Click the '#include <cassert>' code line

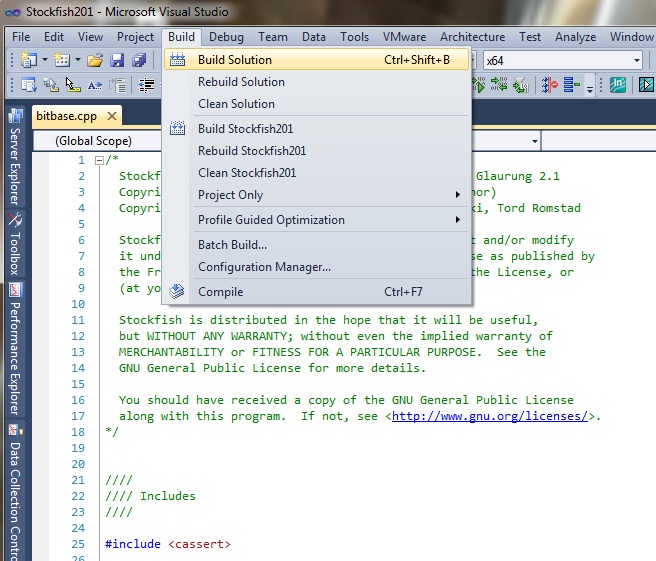[168, 544]
